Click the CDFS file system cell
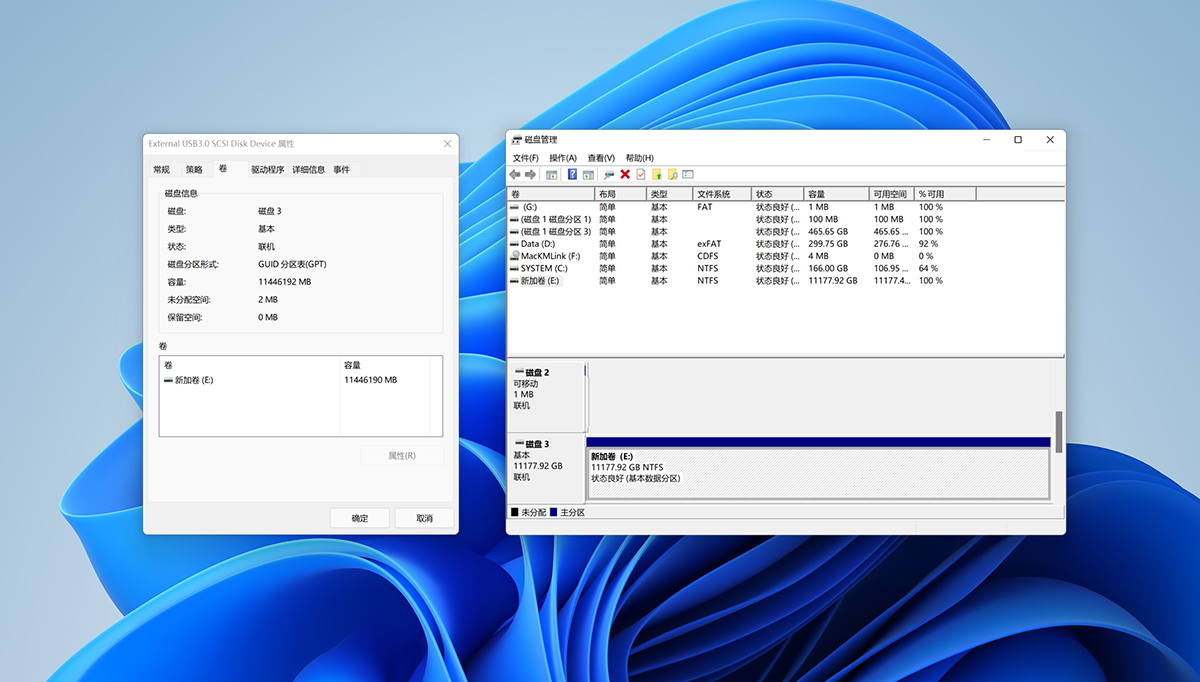1200x682 pixels. [708, 256]
